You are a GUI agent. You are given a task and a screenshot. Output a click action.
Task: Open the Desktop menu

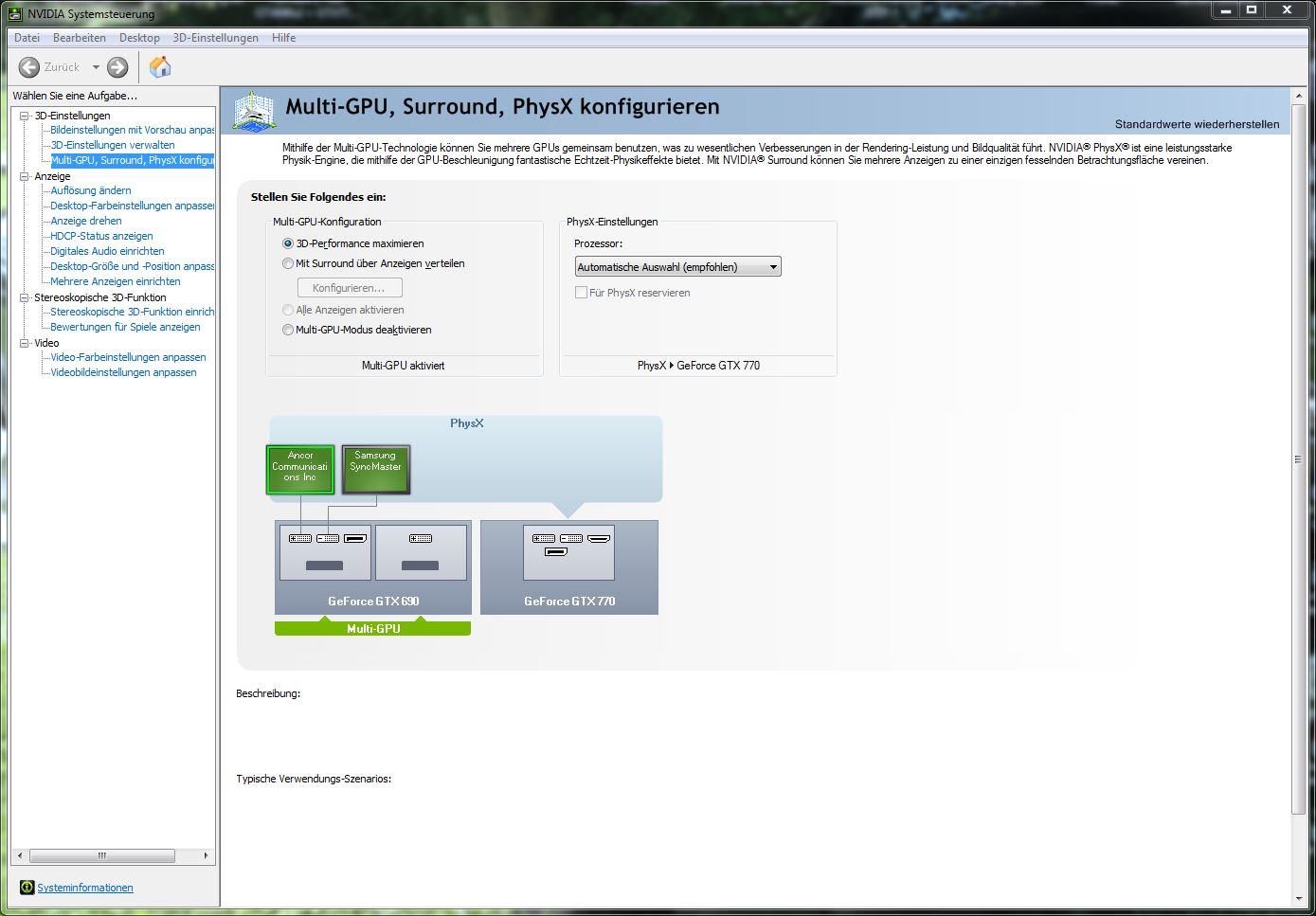pos(139,38)
